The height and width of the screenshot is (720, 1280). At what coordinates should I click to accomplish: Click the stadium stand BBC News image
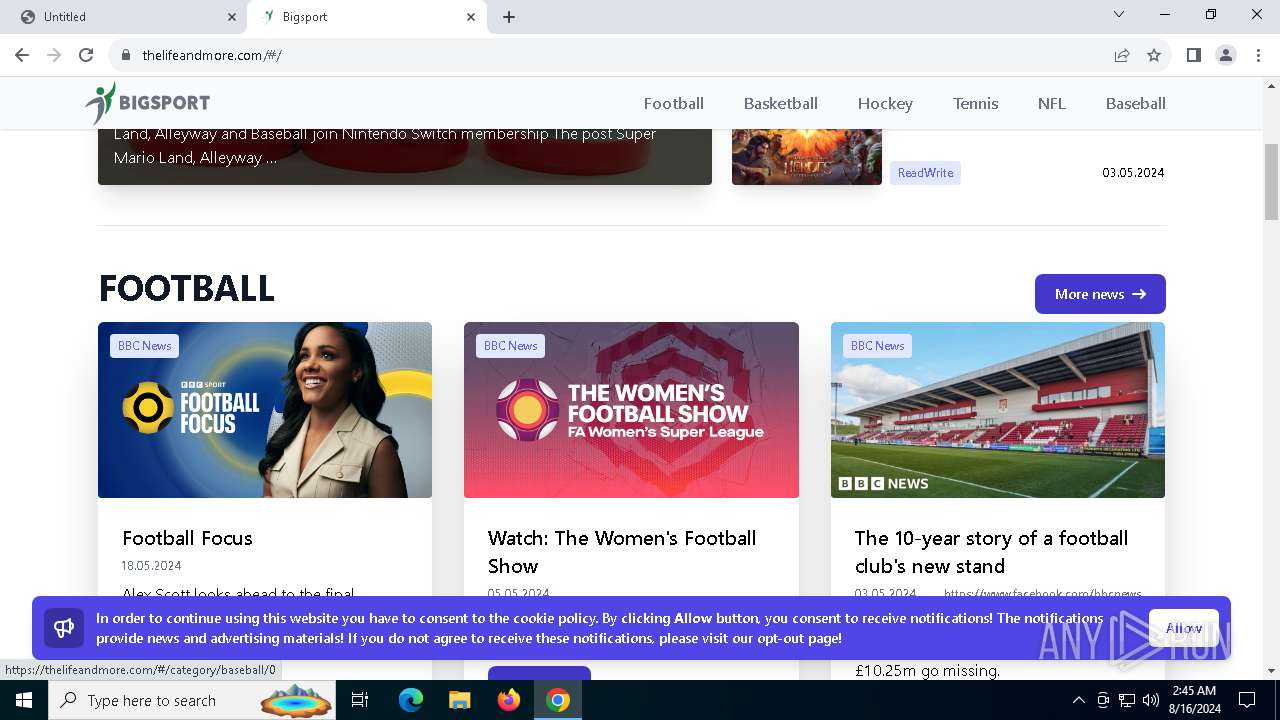point(998,410)
